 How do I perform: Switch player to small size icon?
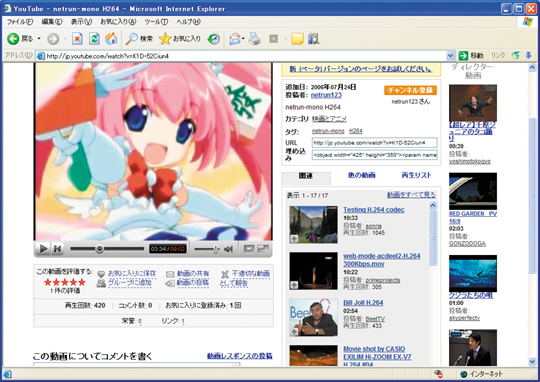pos(249,248)
